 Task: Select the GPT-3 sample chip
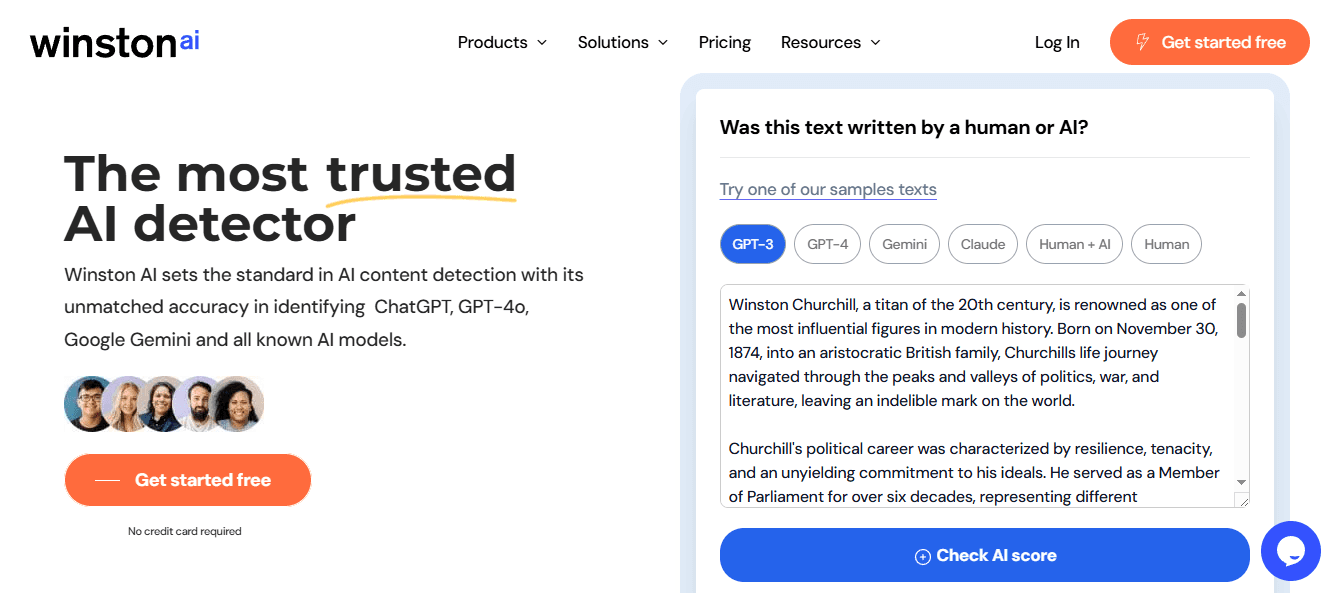[753, 244]
